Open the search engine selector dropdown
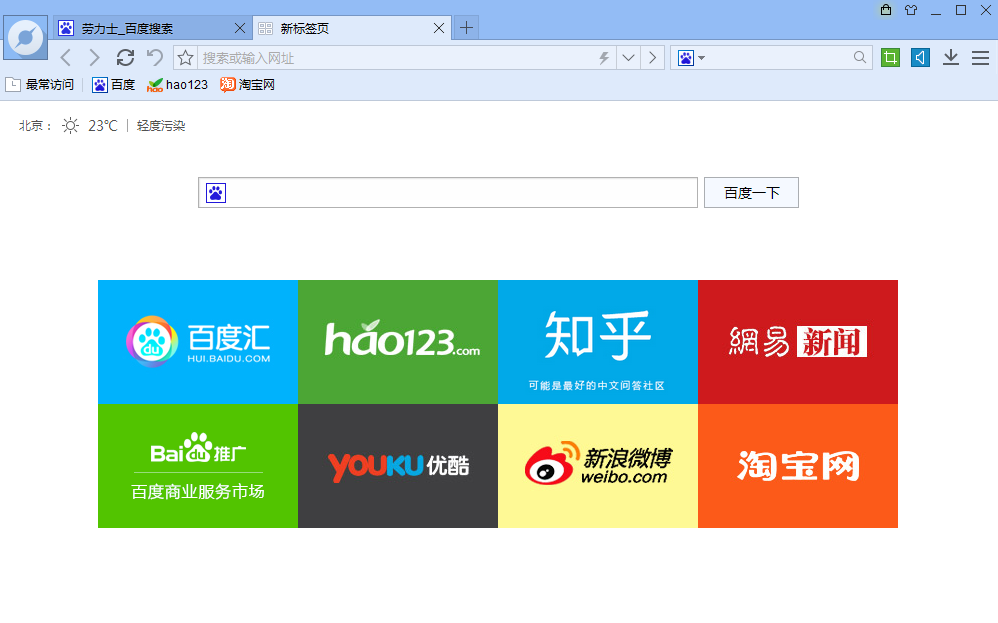This screenshot has height=623, width=998. pyautogui.click(x=691, y=58)
